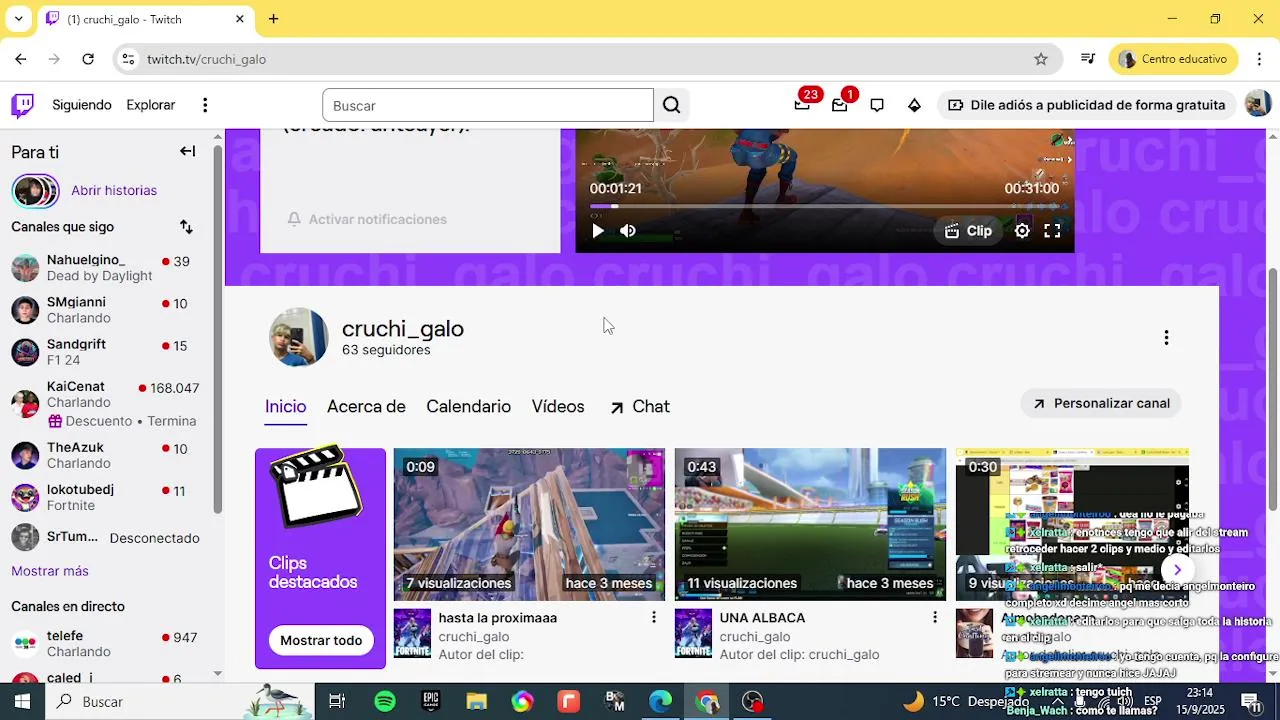Open the 0:43 UNA ALBACA clip thumbnail
The height and width of the screenshot is (720, 1280).
pos(810,524)
